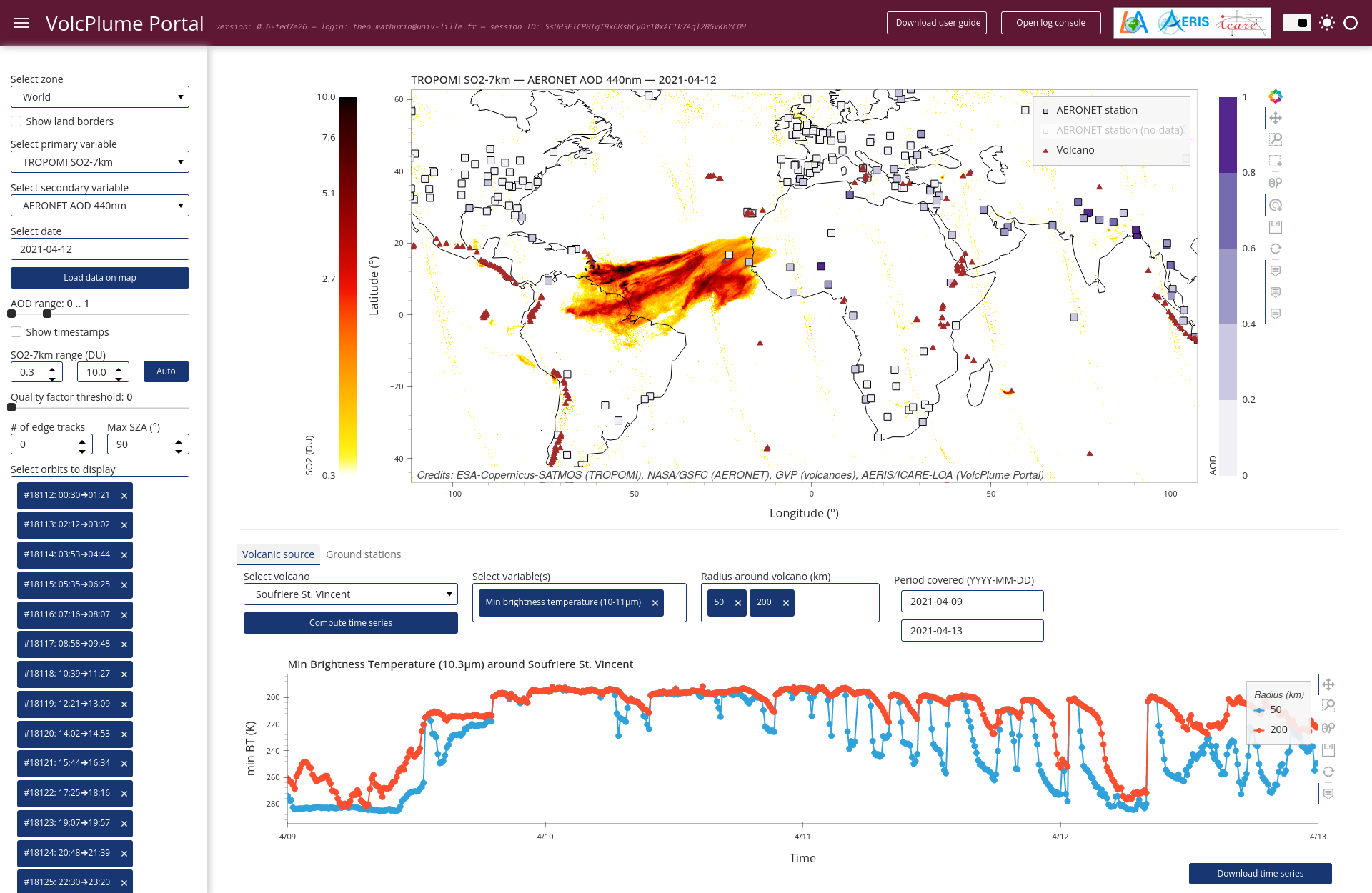Click the ICARE logo in header
This screenshot has width=1372, height=893.
(x=1242, y=23)
